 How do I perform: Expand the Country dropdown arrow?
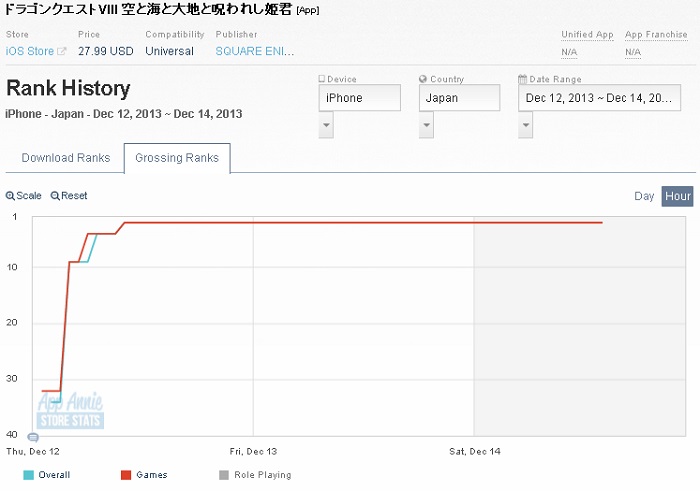pyautogui.click(x=427, y=125)
